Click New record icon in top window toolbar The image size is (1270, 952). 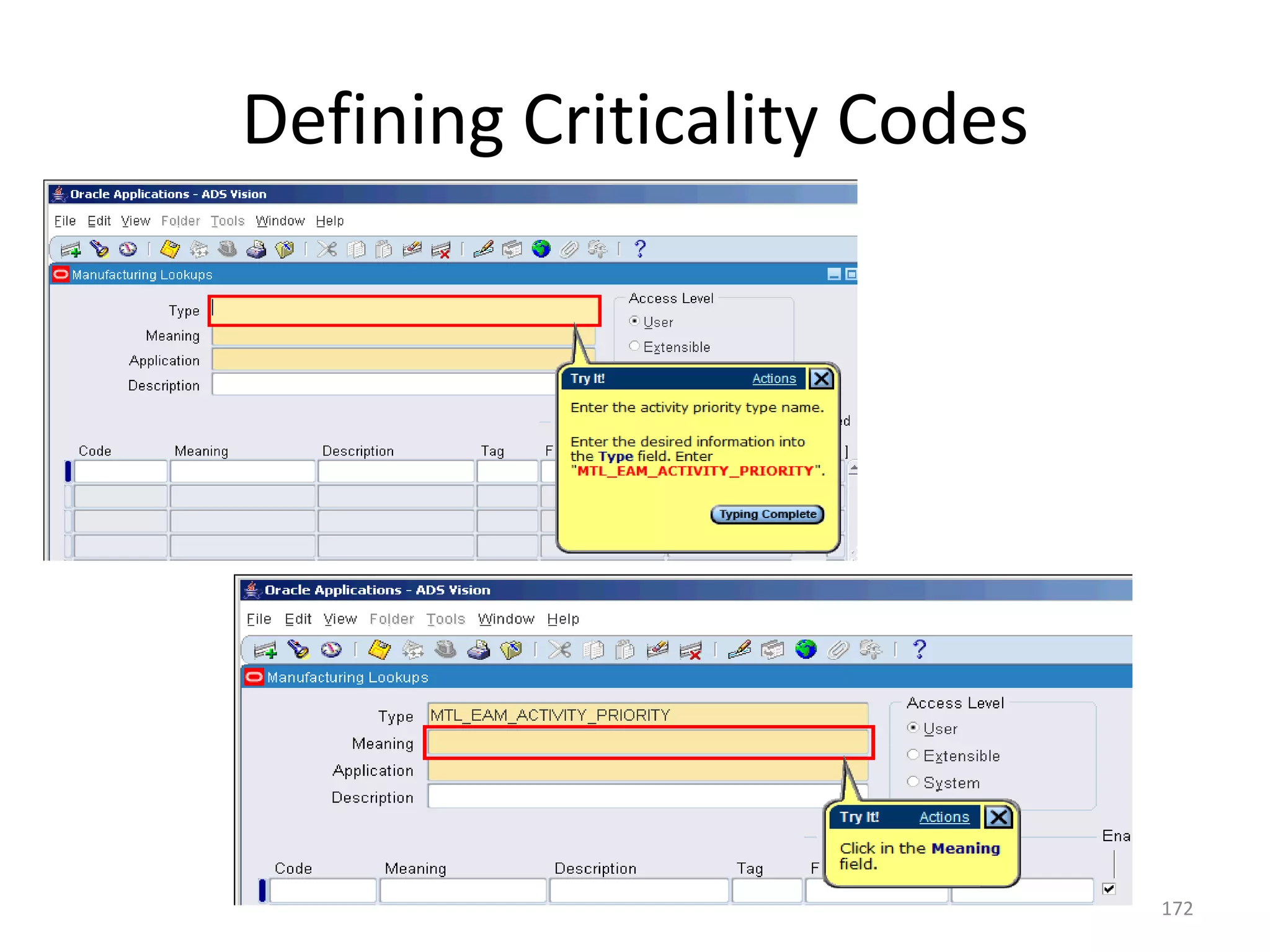point(71,249)
